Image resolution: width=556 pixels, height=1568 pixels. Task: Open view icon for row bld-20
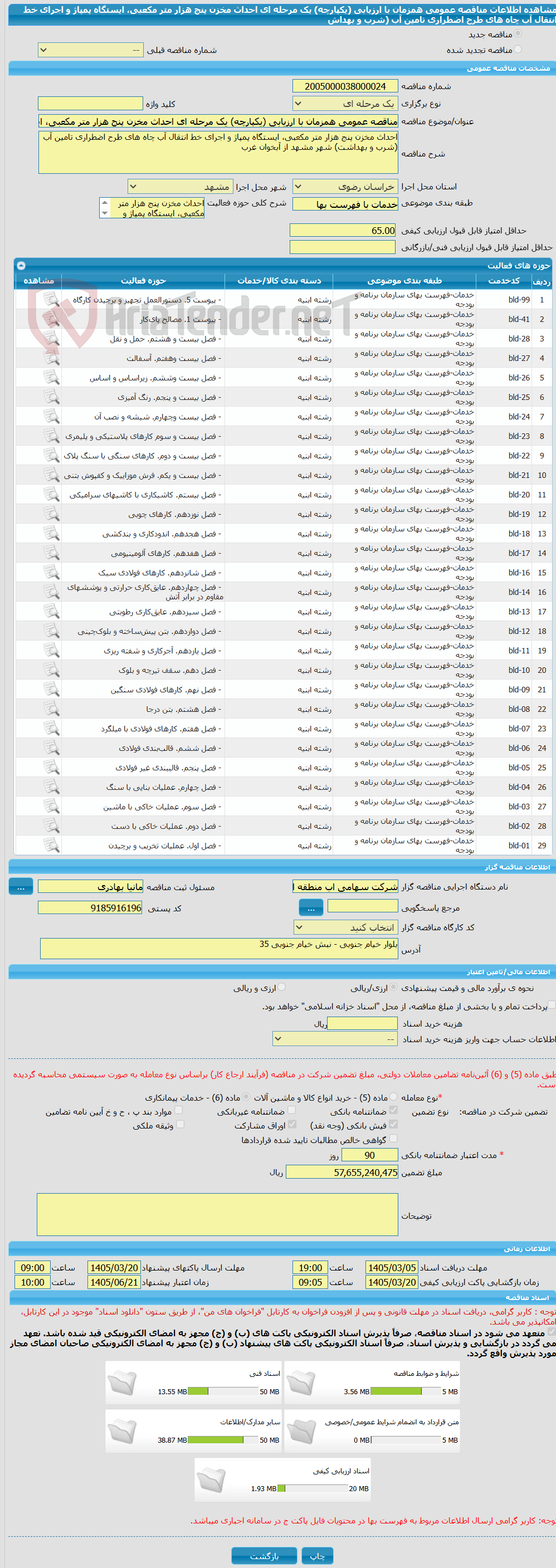click(52, 494)
